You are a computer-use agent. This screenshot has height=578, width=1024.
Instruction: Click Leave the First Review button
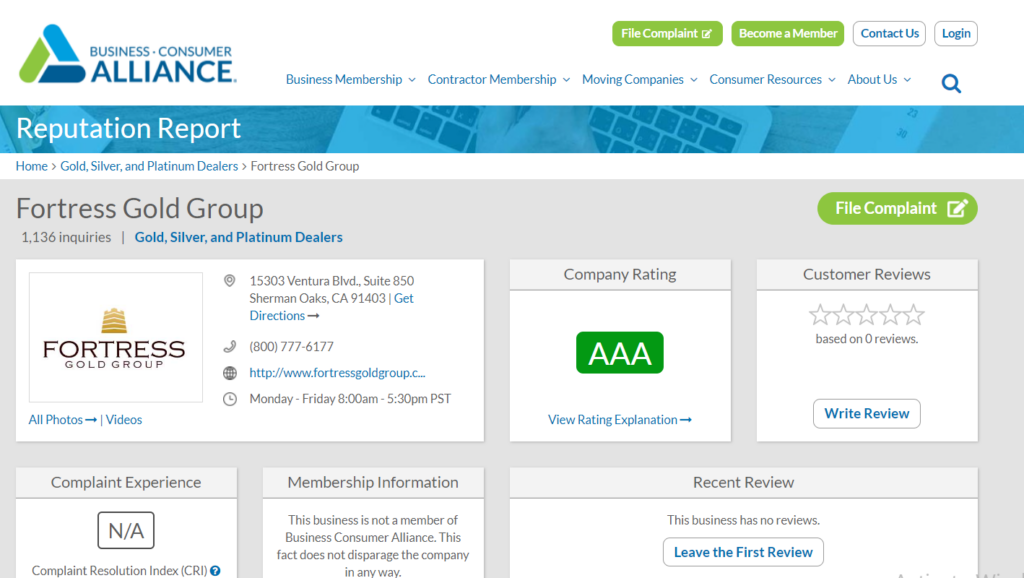tap(743, 552)
